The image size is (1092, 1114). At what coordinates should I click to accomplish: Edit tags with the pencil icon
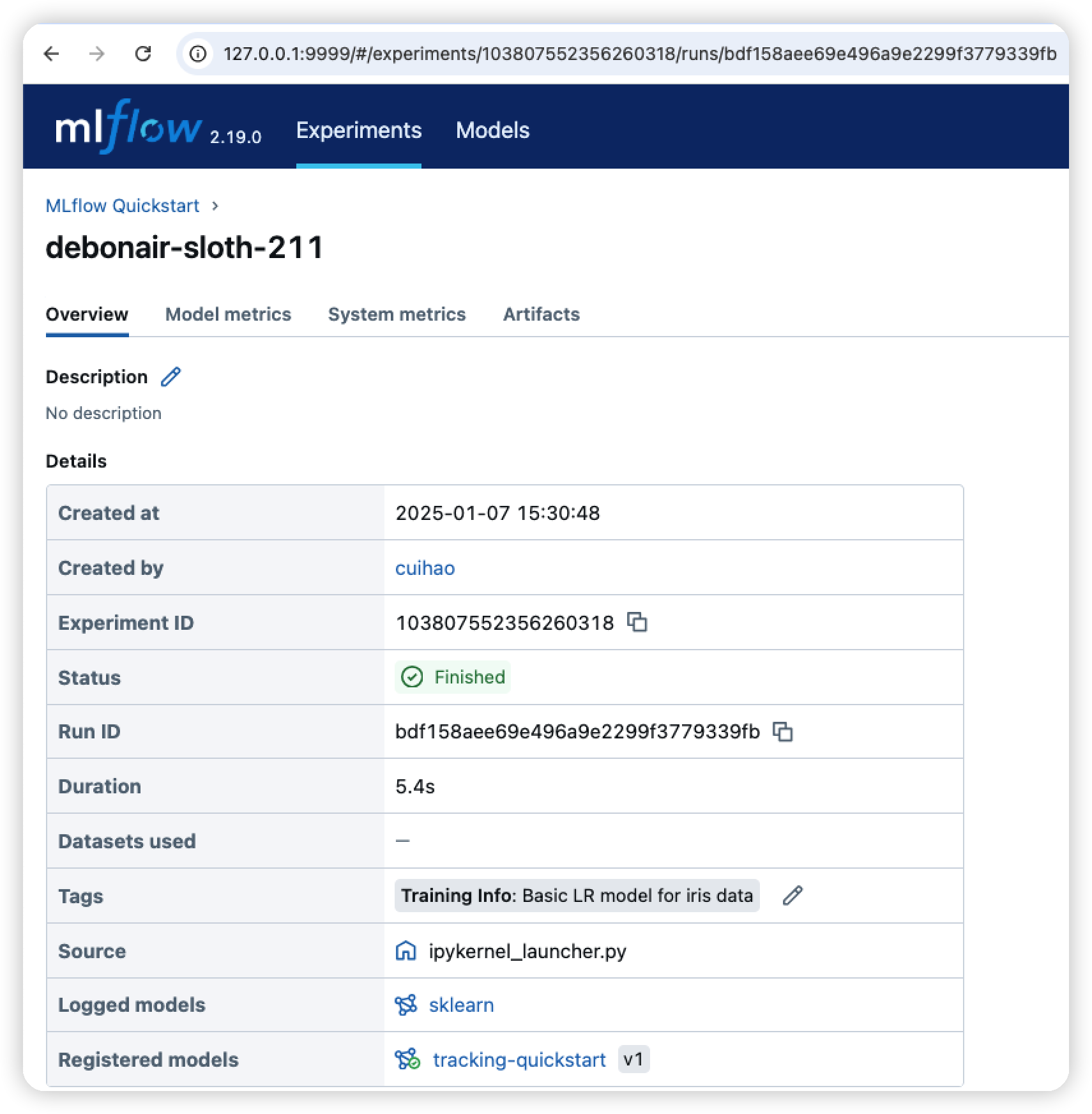click(792, 896)
